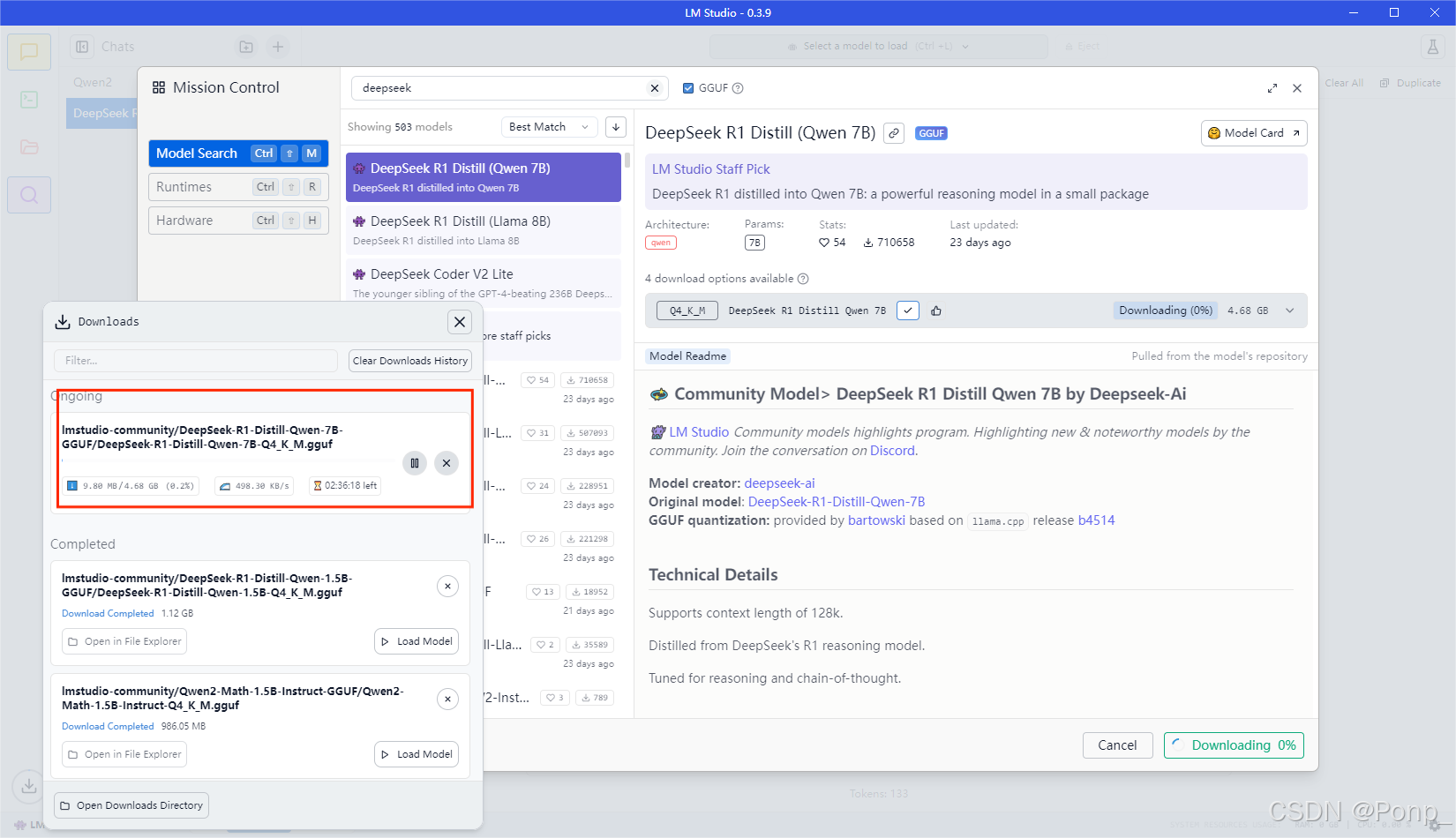Load Model for DeepSeek Qwen-1.5B download
Viewport: 1456px width, 838px height.
(417, 641)
